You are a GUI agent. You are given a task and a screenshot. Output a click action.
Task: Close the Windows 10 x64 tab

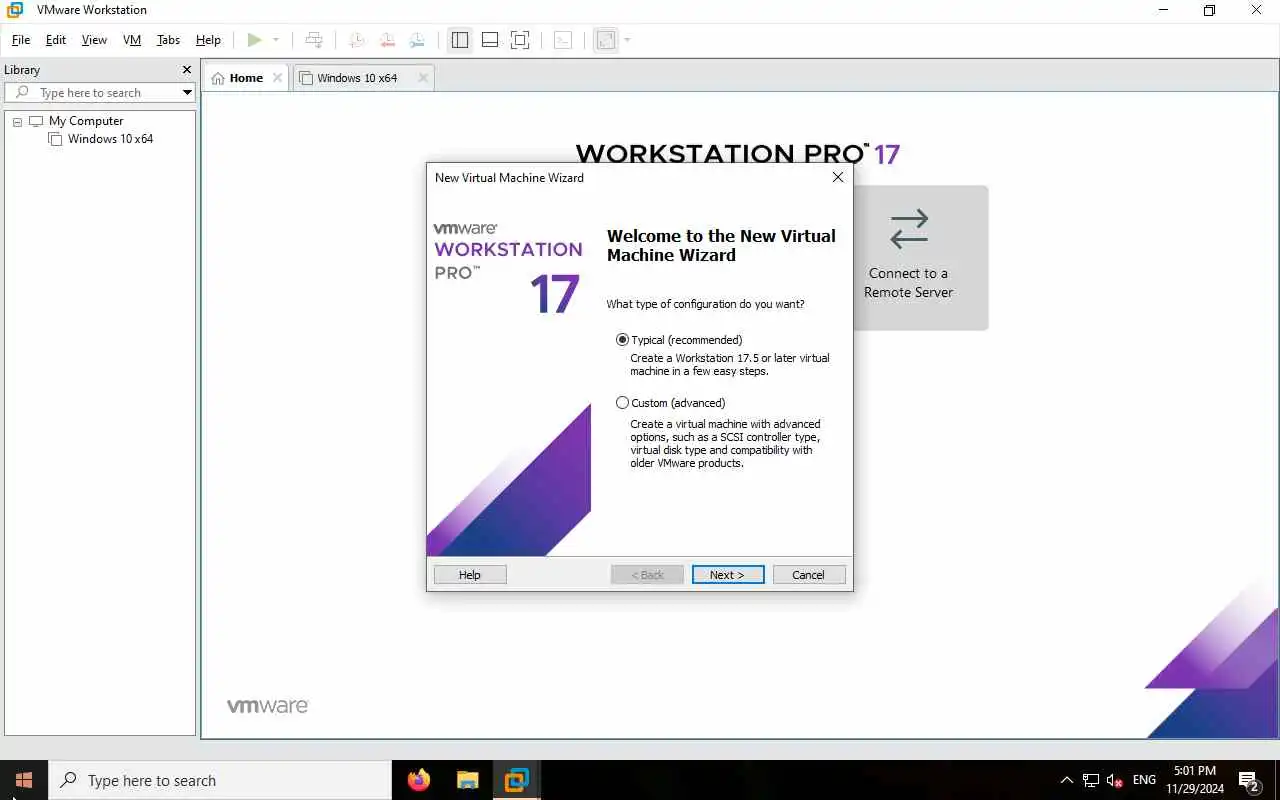(423, 78)
